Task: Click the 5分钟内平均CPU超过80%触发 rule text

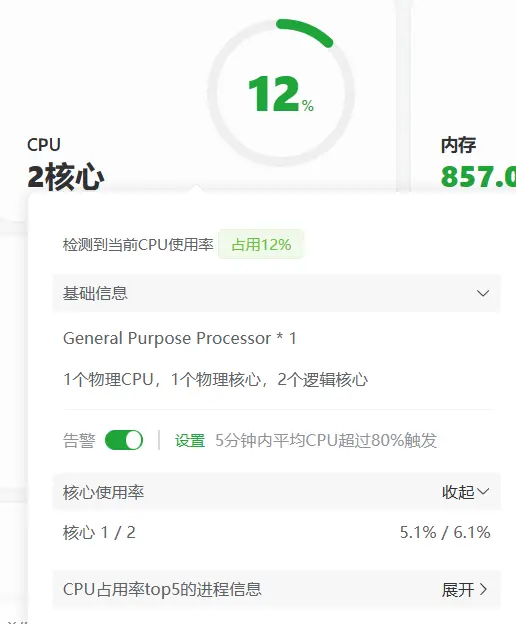Action: click(x=326, y=441)
